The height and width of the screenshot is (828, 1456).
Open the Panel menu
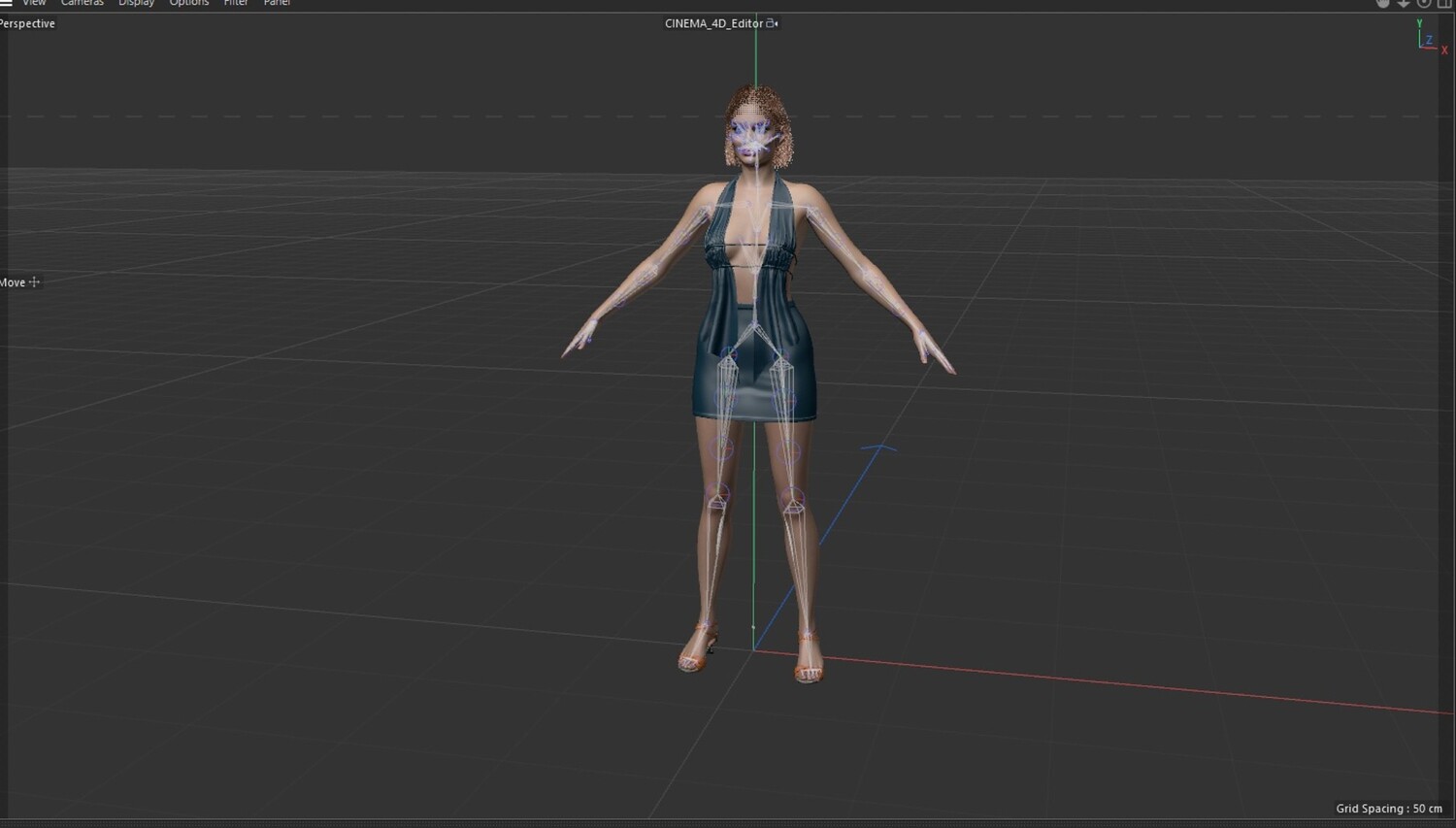[277, 3]
